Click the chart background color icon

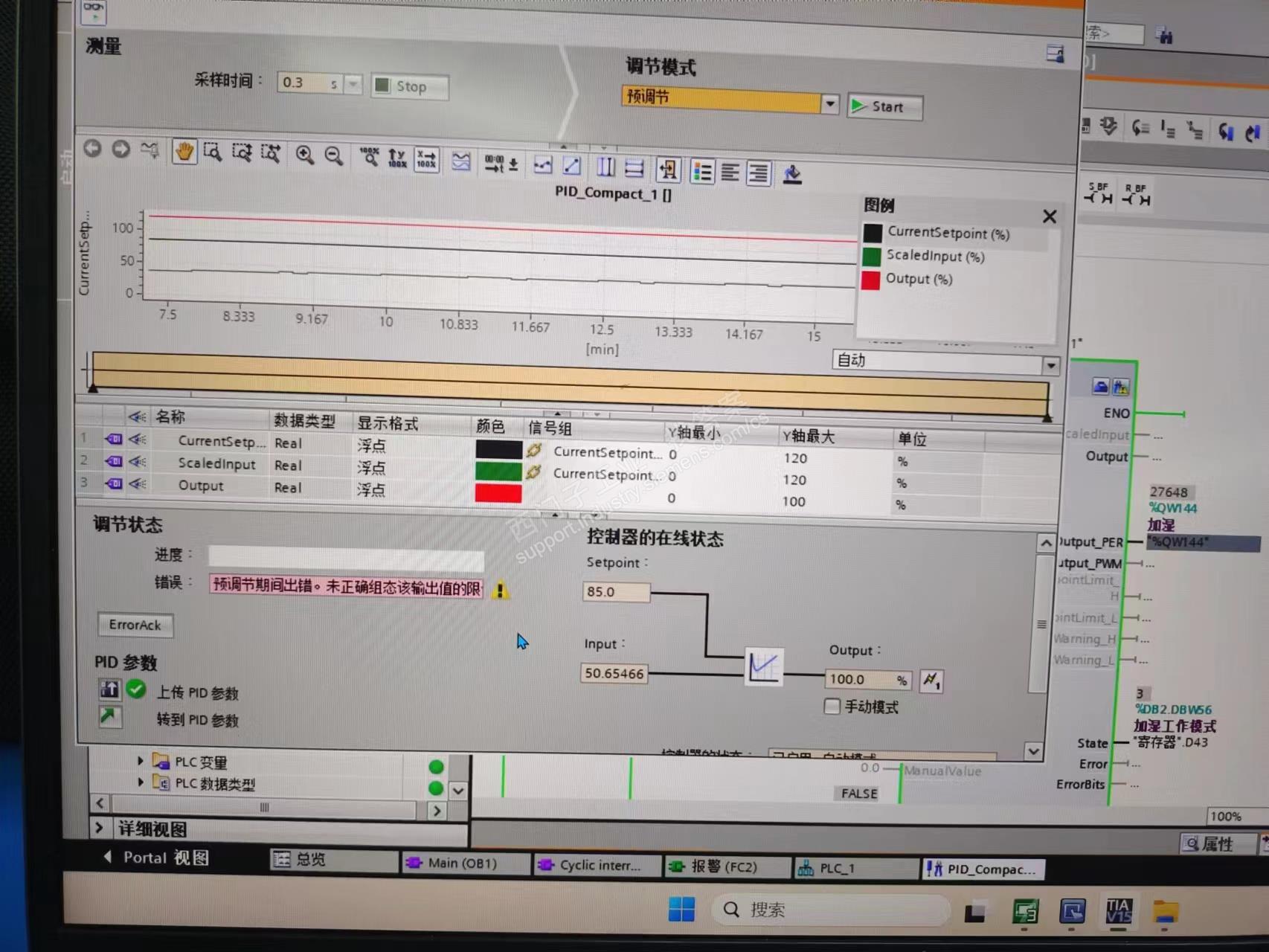[791, 176]
